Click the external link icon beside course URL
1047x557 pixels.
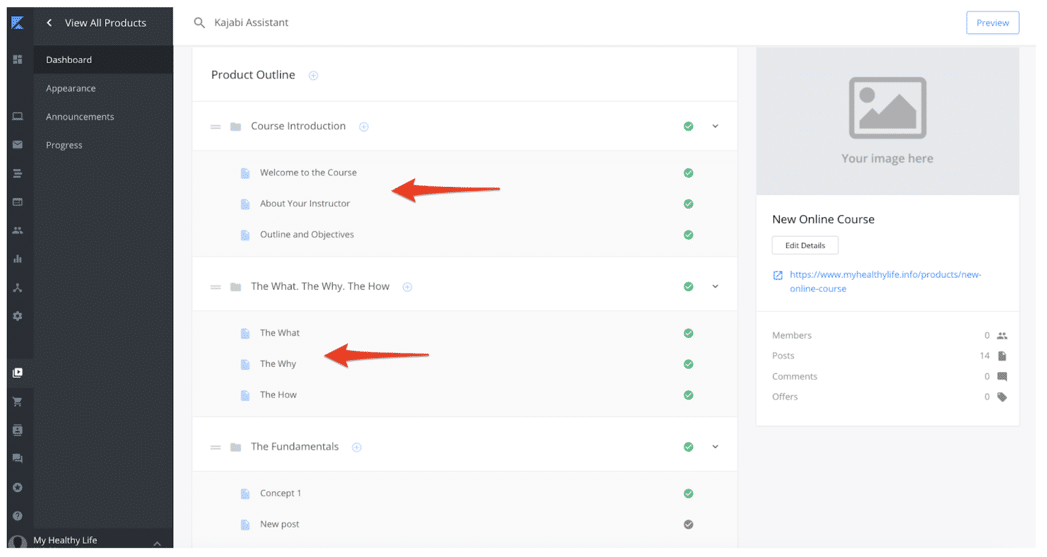[777, 275]
